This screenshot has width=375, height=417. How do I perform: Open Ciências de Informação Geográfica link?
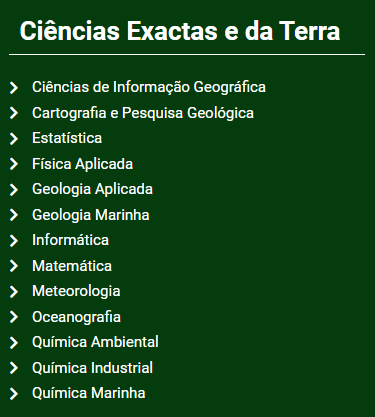coord(149,87)
